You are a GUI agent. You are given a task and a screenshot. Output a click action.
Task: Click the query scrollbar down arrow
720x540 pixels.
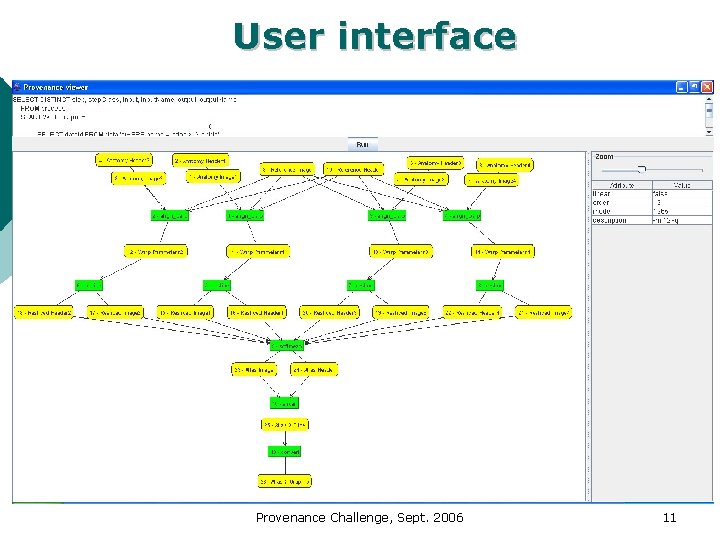709,132
